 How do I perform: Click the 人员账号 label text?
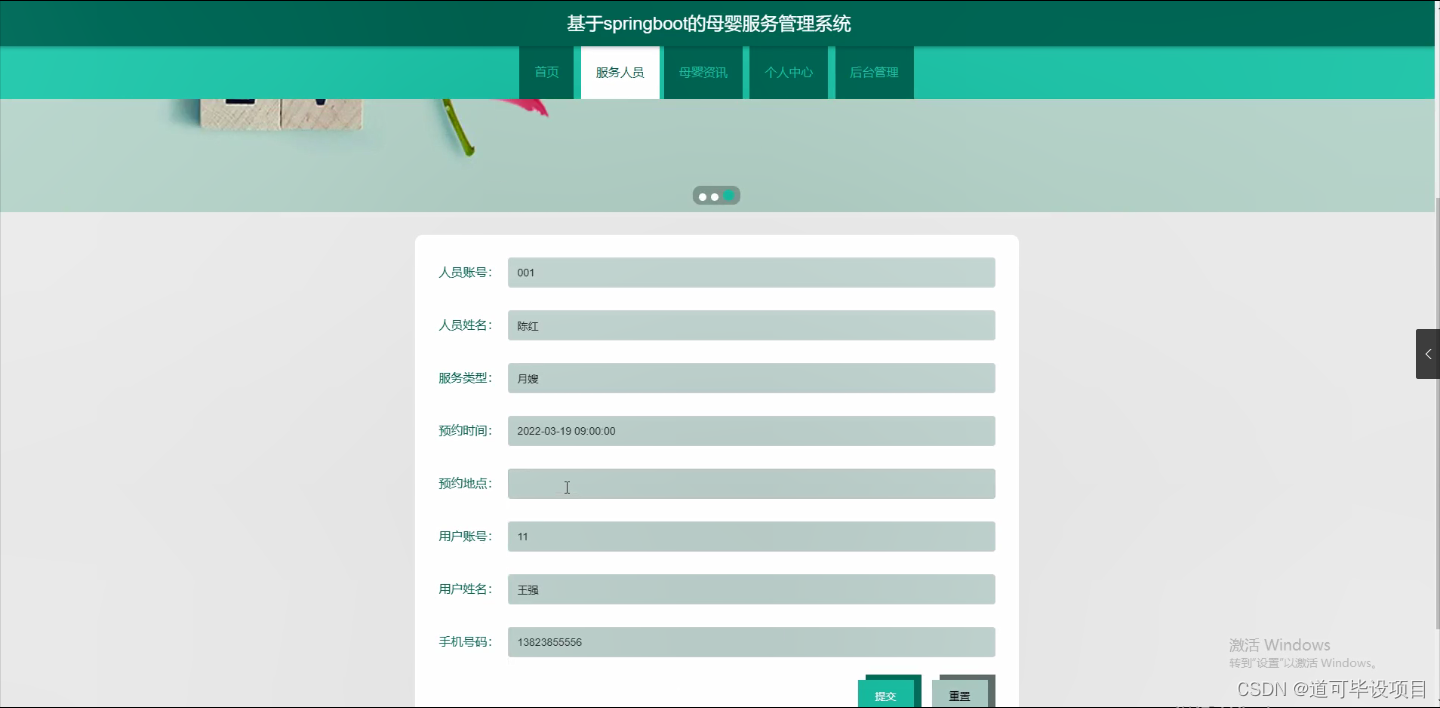(x=465, y=272)
